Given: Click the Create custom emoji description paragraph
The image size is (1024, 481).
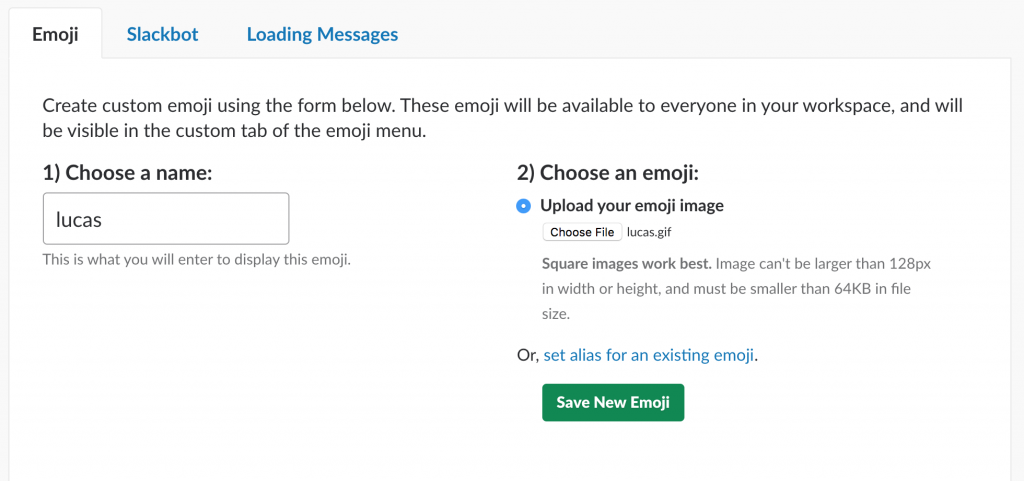Looking at the screenshot, I should click(503, 118).
